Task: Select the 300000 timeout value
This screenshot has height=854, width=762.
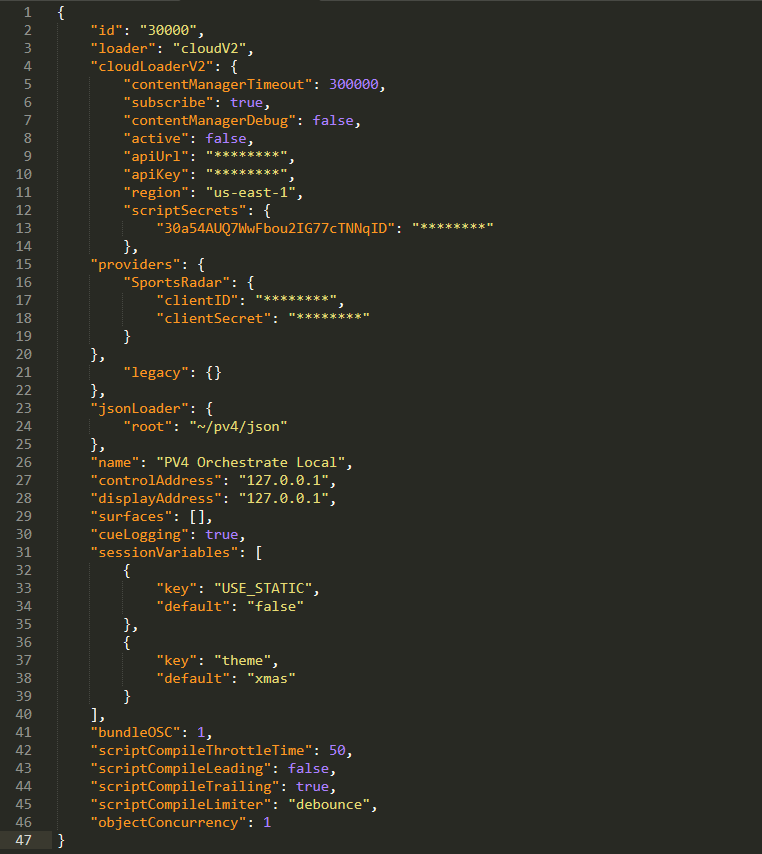Action: click(x=353, y=84)
